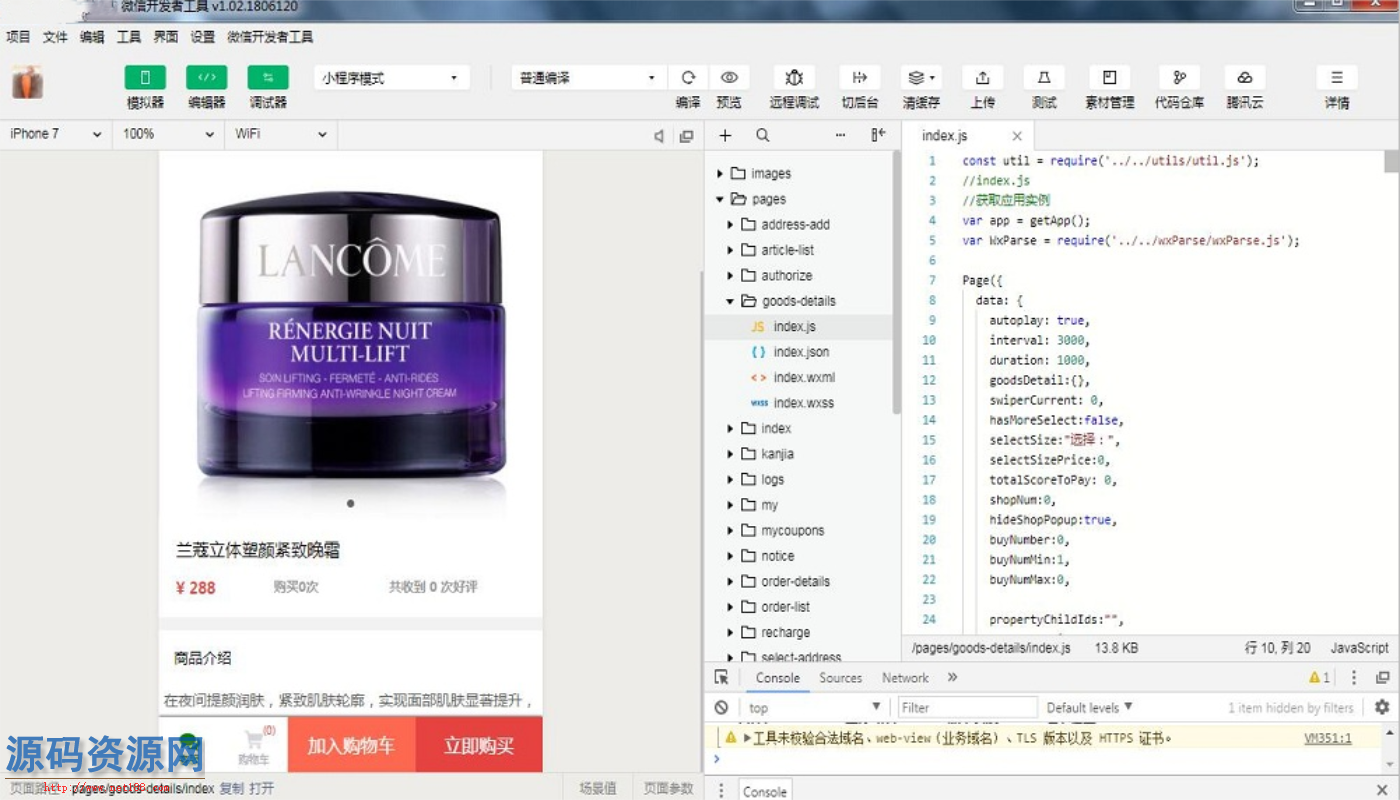The width and height of the screenshot is (1400, 800).
Task: Open the WiFi network dropdown
Action: coord(280,134)
